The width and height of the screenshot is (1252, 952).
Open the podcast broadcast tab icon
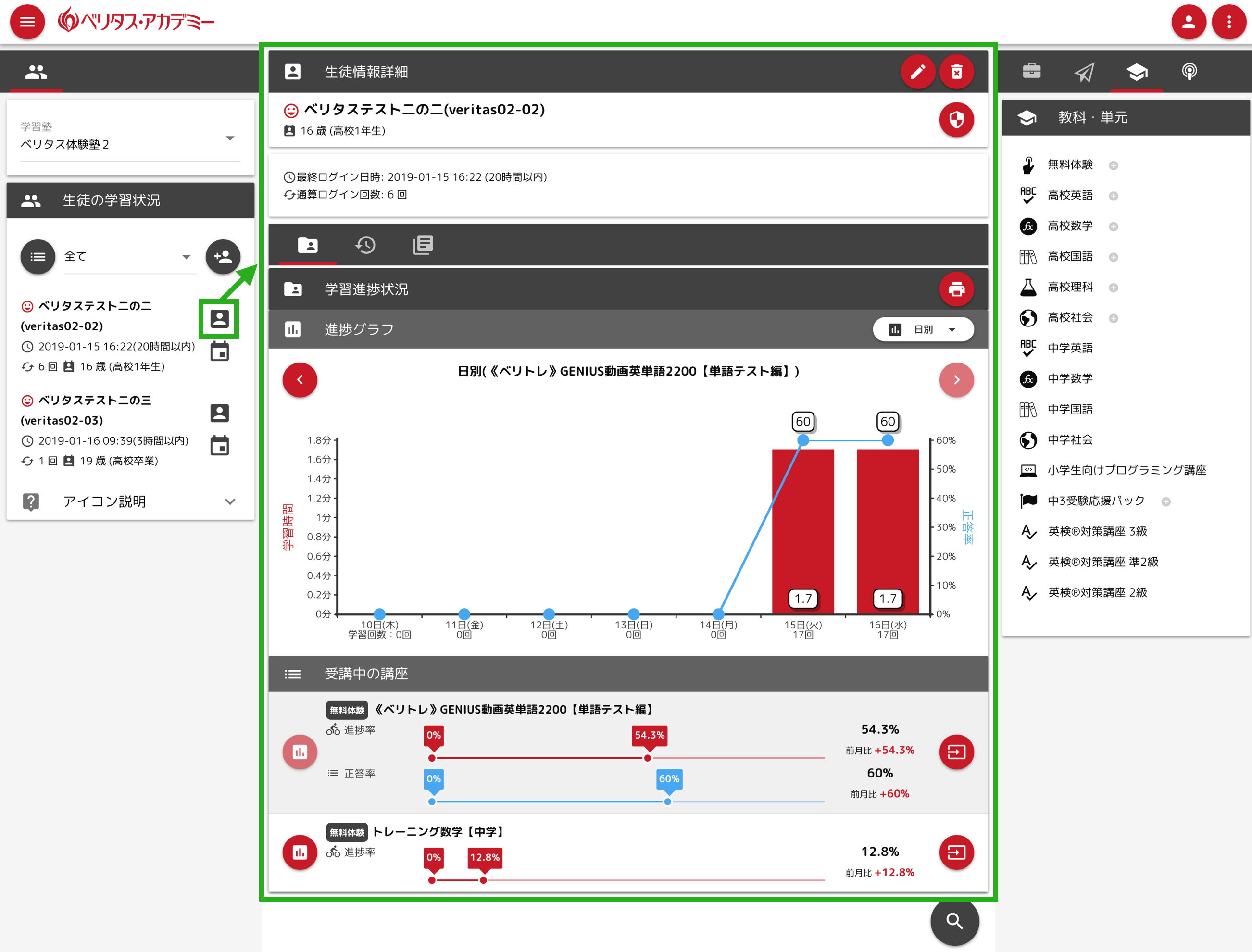(x=1189, y=71)
